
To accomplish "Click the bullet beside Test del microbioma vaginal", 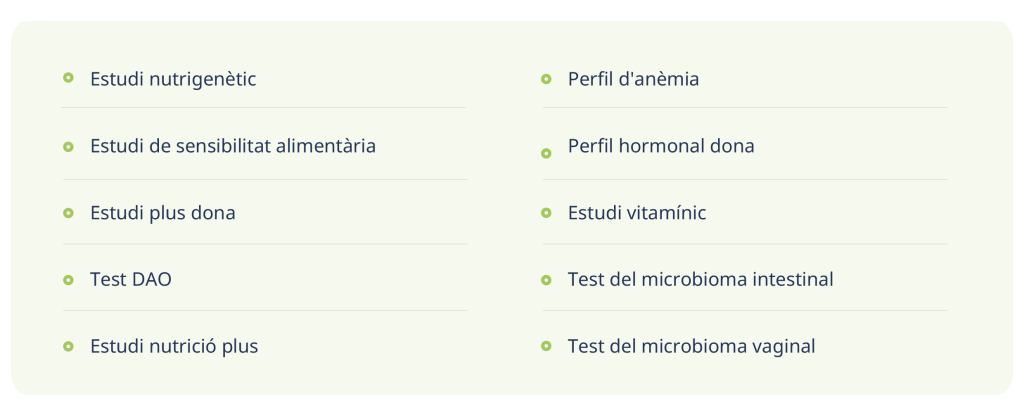I will pos(546,346).
